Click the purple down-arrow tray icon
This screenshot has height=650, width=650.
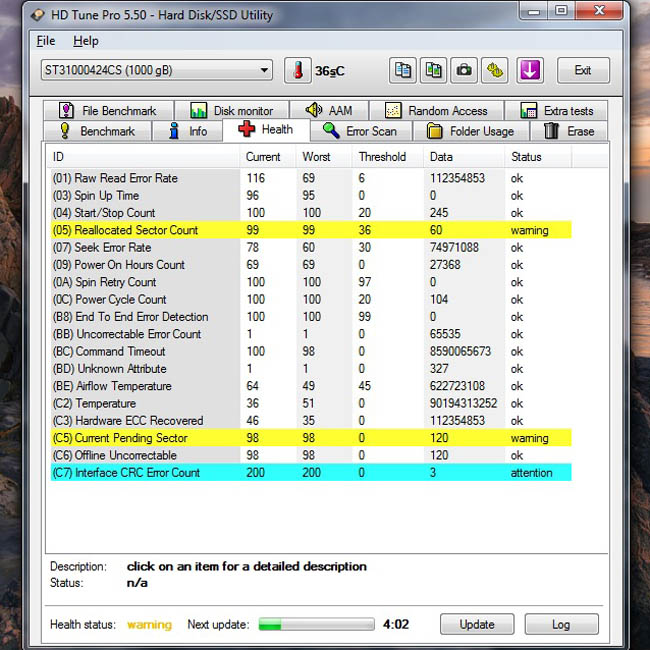(x=530, y=70)
